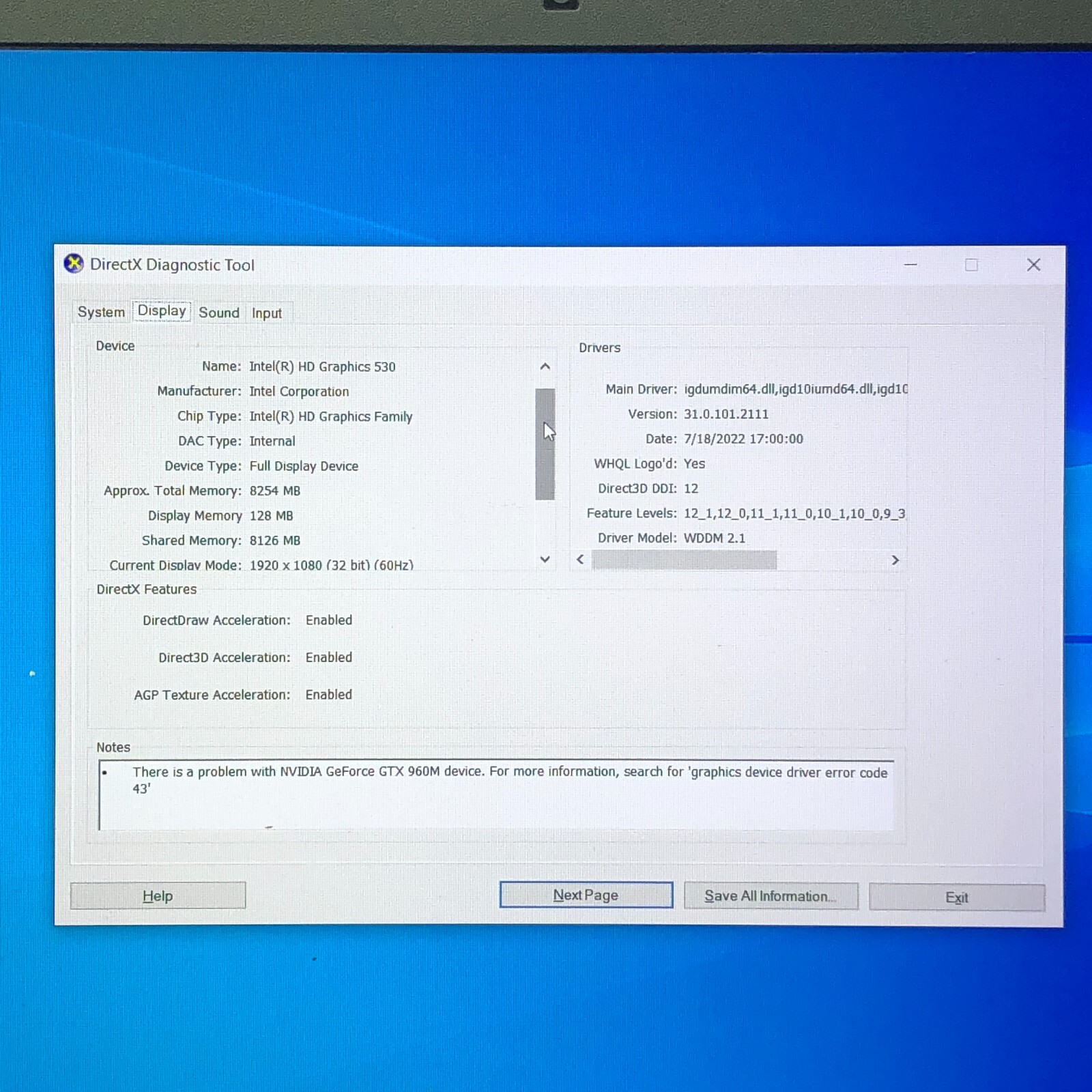
Task: Click Save All Information button
Action: point(771,896)
